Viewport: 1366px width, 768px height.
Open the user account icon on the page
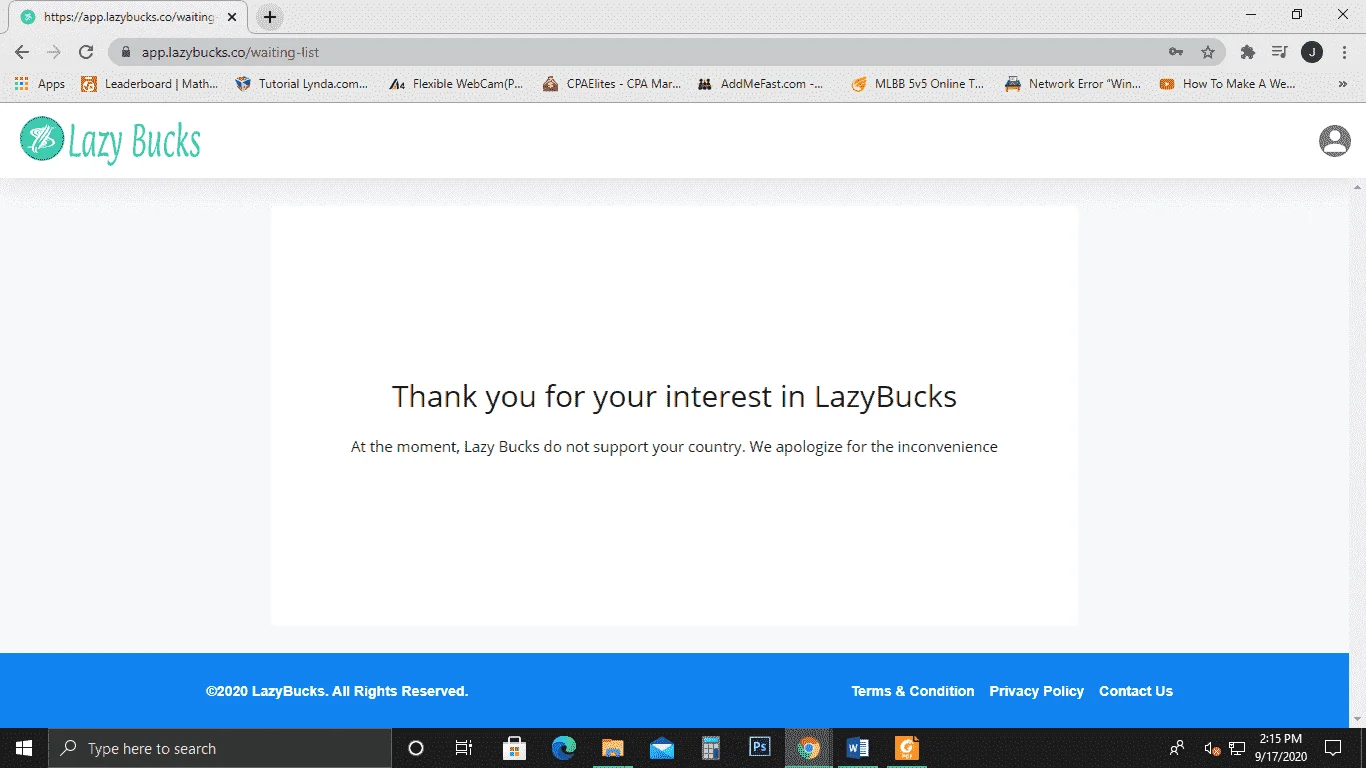pos(1335,141)
